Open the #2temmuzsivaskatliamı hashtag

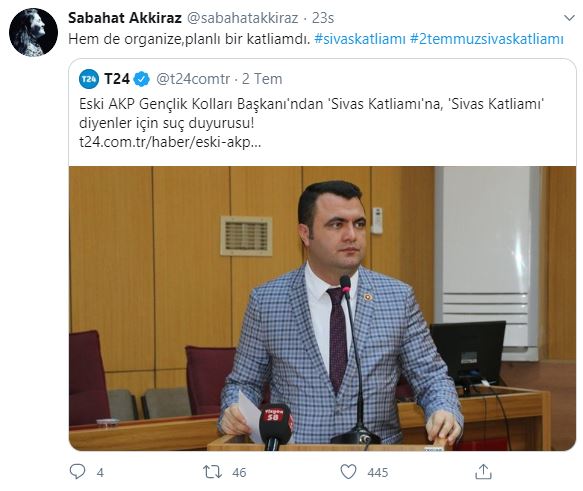(487, 39)
